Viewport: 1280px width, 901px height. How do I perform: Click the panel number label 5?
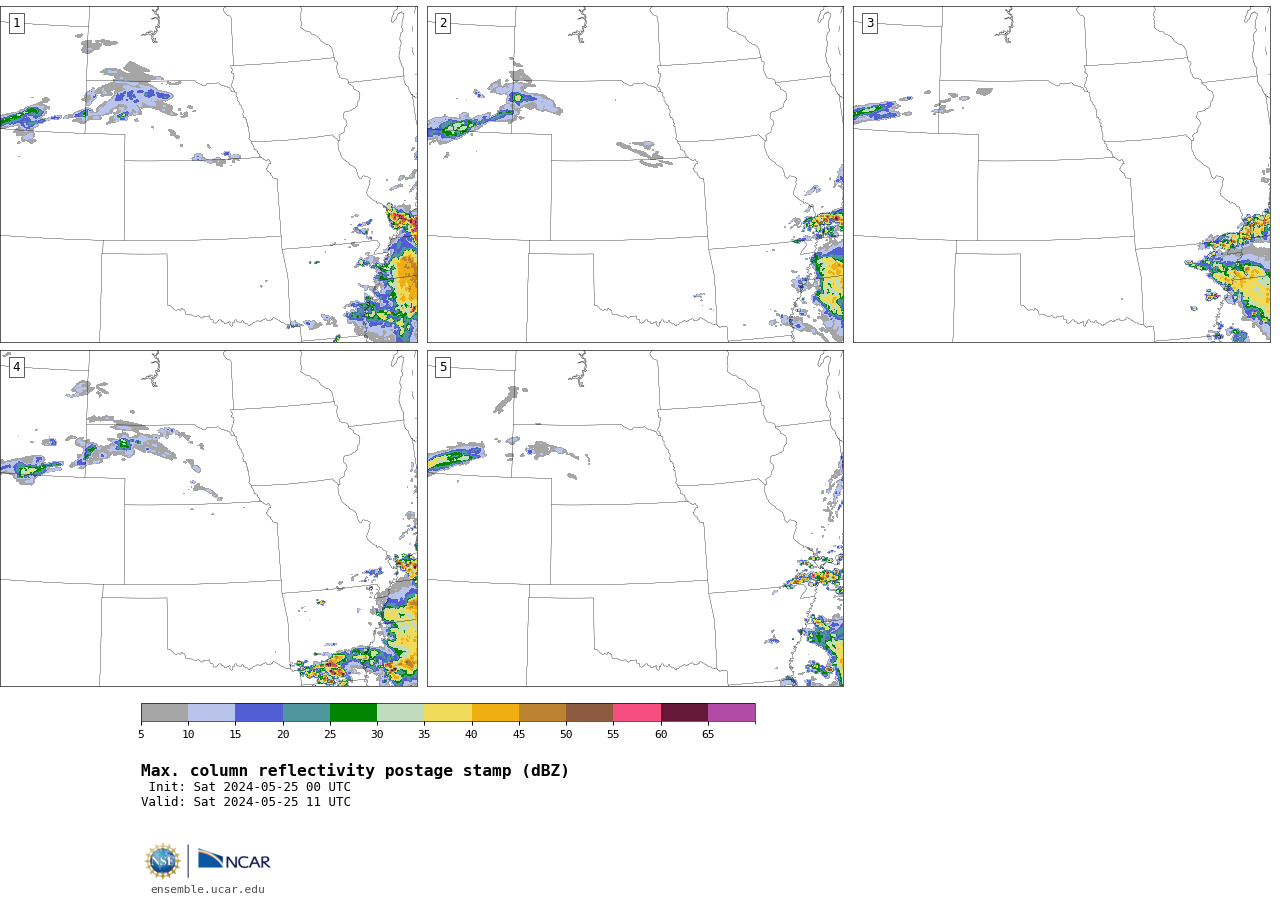443,367
